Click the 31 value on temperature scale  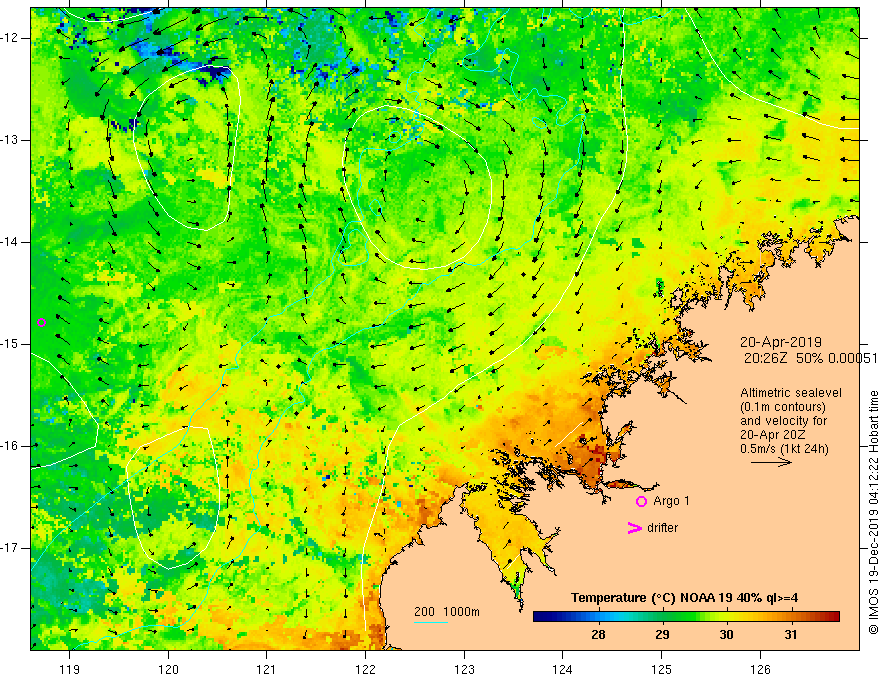[x=790, y=635]
